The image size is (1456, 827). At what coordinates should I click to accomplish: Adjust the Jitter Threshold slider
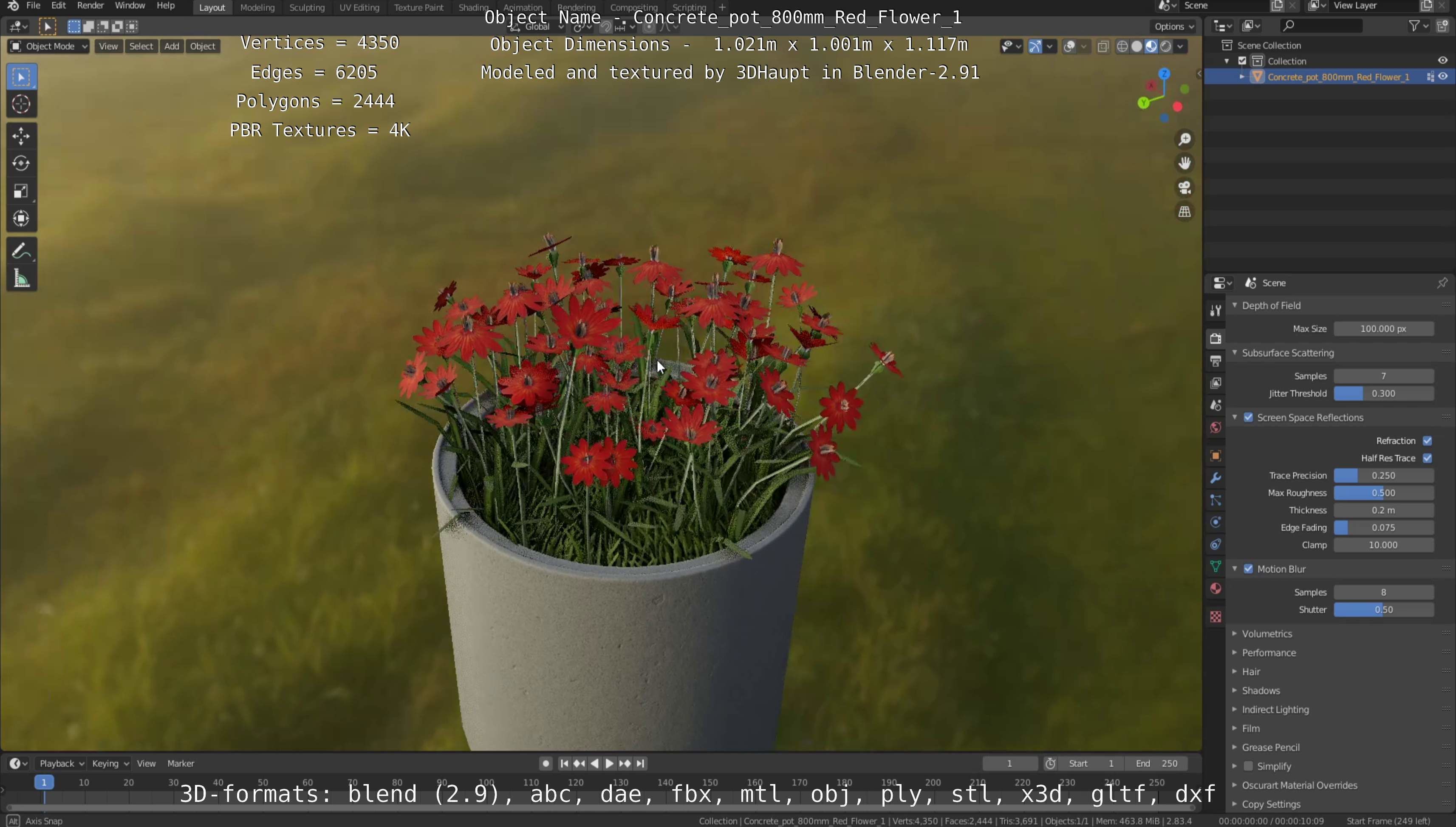[x=1383, y=394]
